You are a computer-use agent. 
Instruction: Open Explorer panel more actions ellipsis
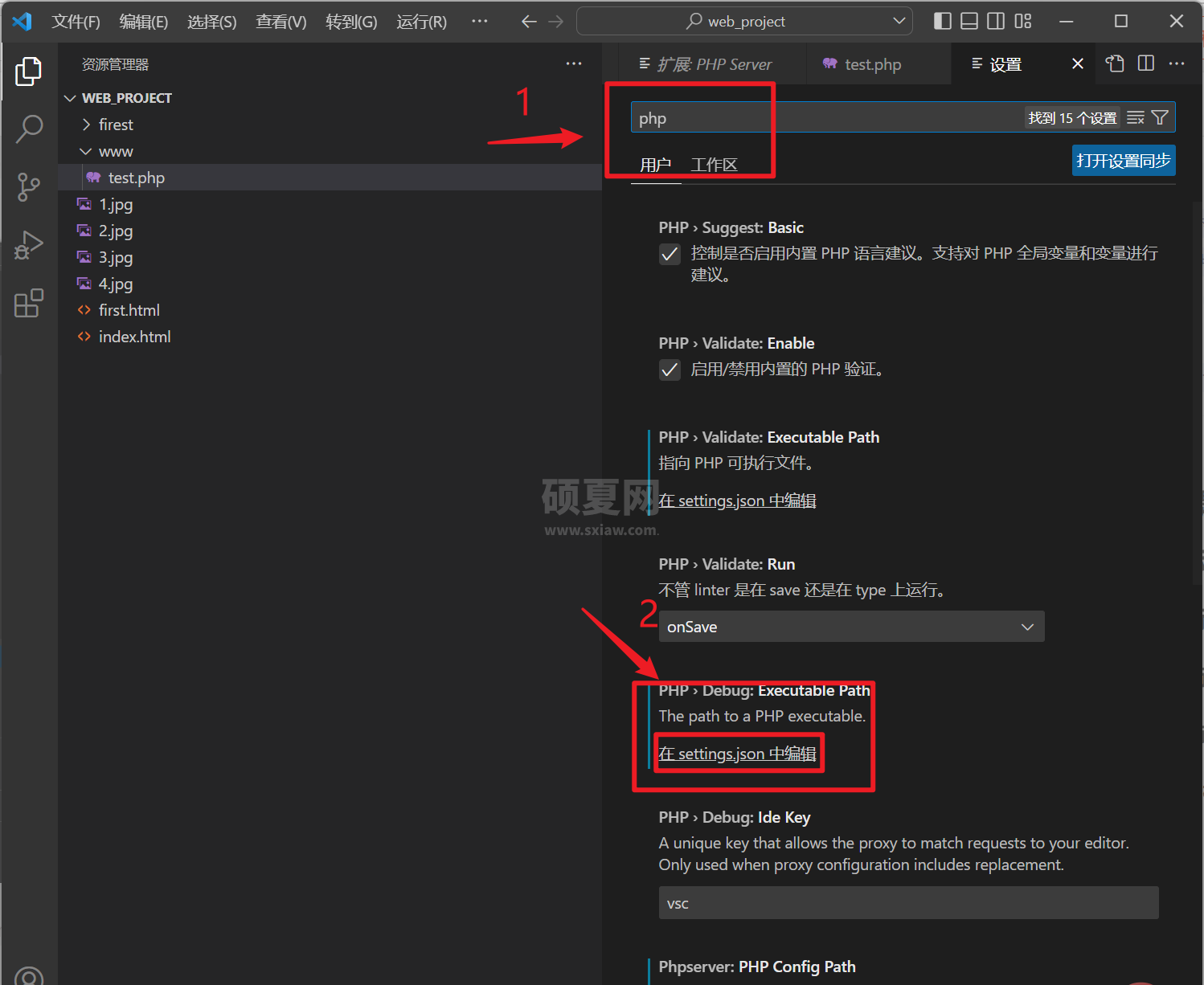click(574, 64)
